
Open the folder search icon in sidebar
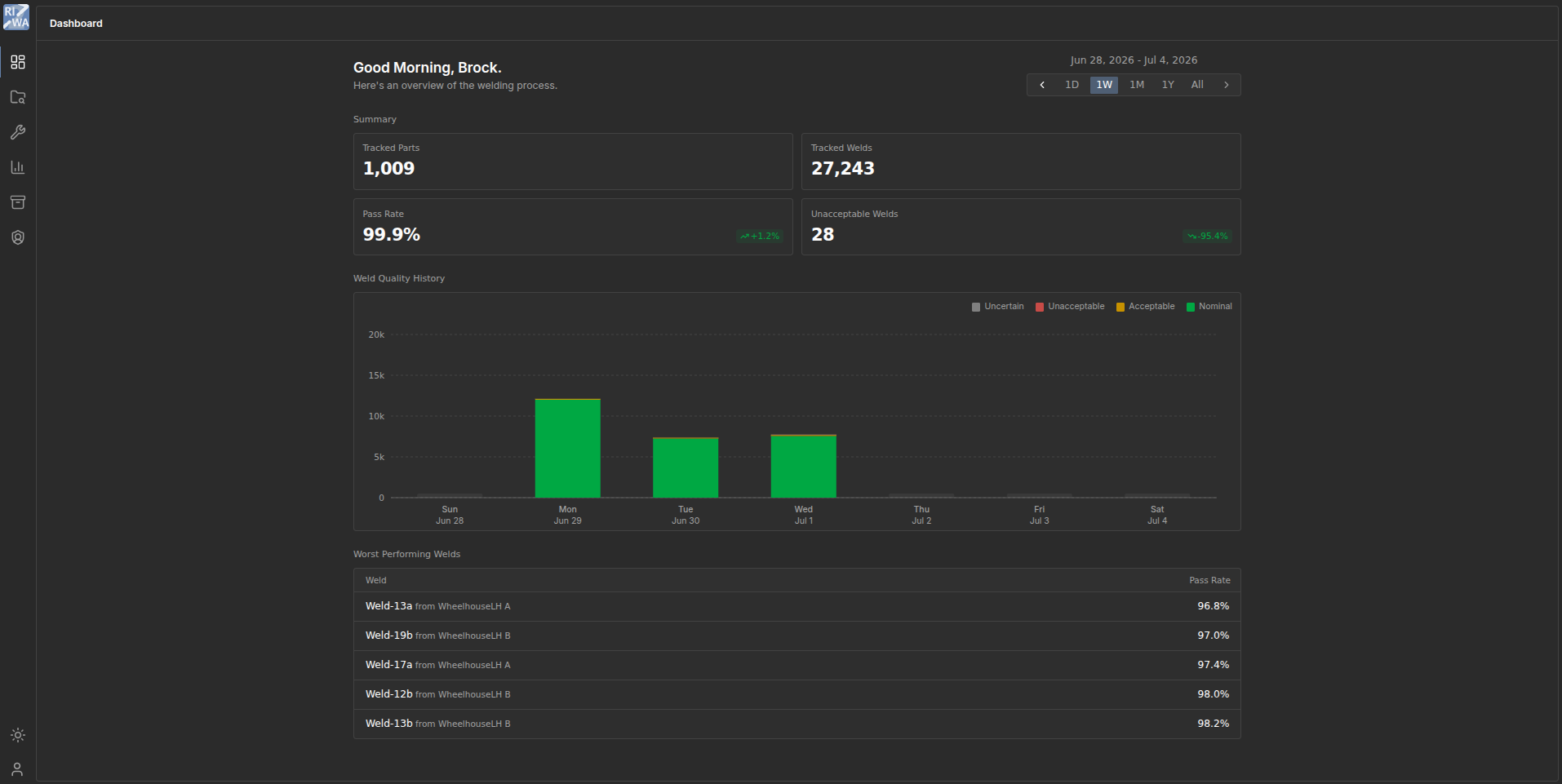coord(18,97)
